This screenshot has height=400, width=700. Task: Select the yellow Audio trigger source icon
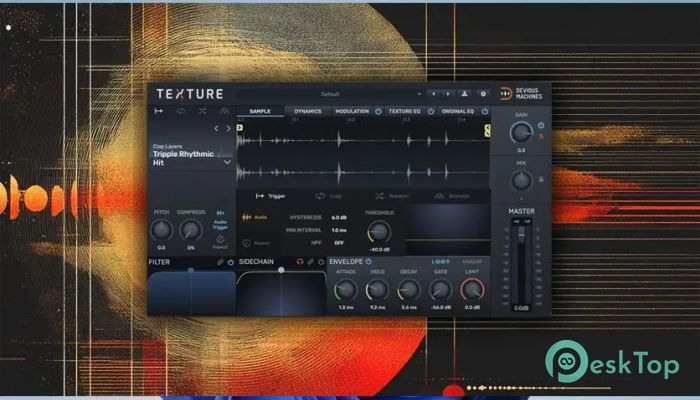[x=246, y=217]
